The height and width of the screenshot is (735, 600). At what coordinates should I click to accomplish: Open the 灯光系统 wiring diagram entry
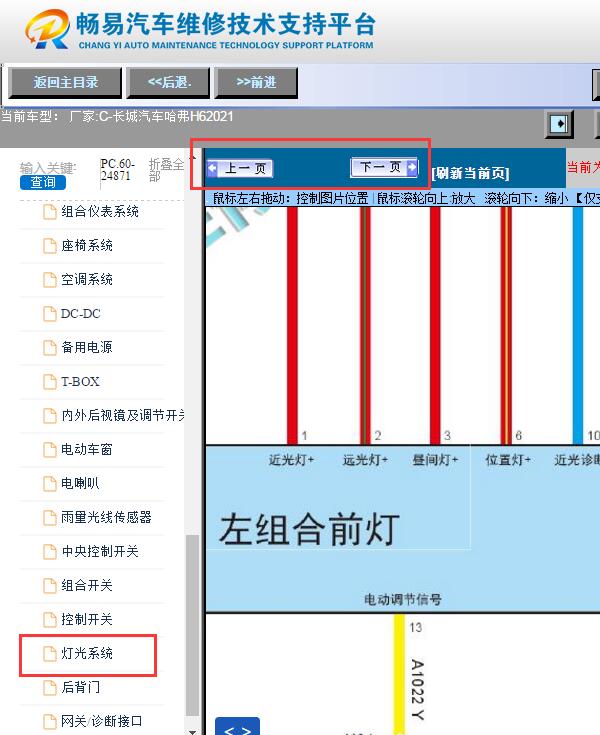87,653
